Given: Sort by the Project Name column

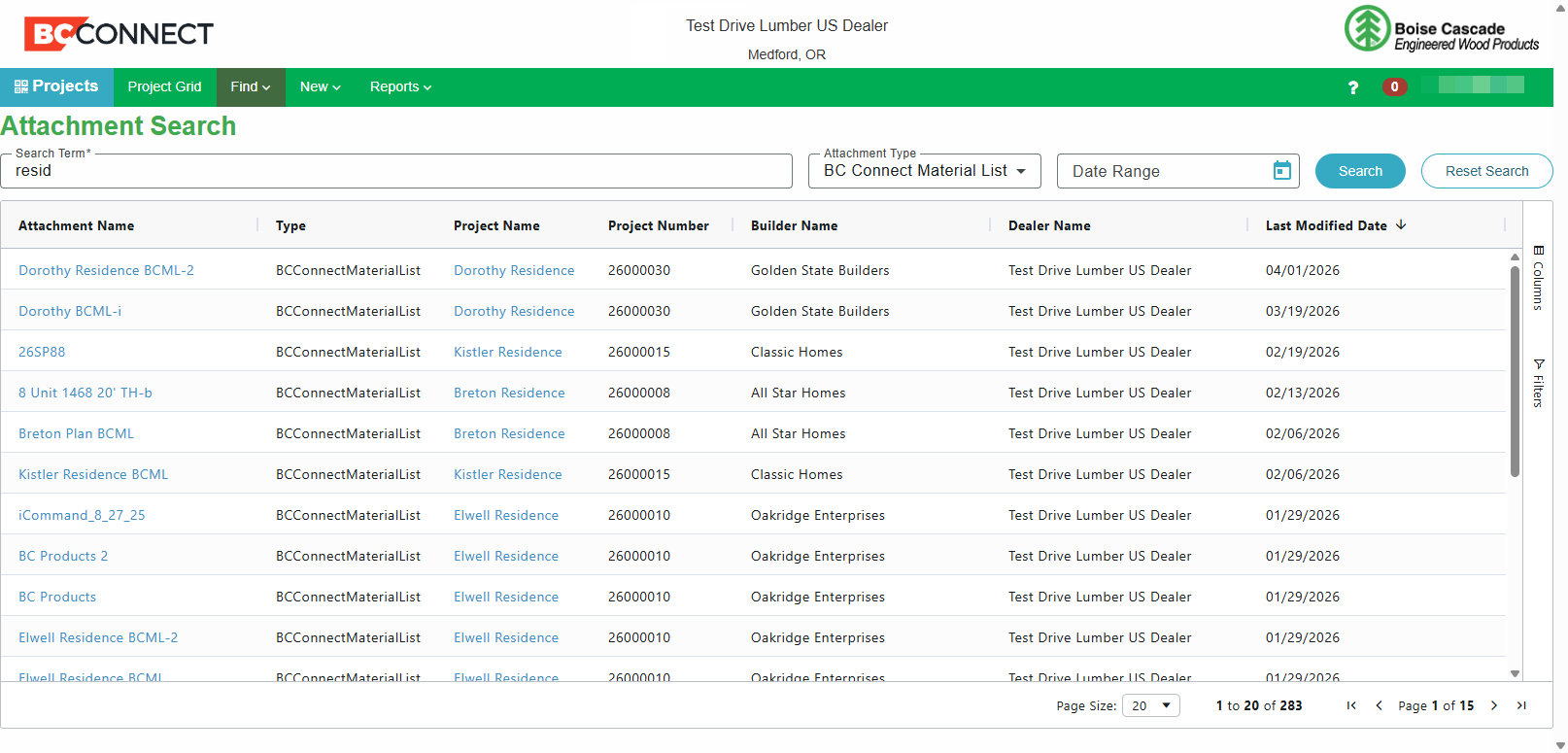Looking at the screenshot, I should click(x=496, y=225).
